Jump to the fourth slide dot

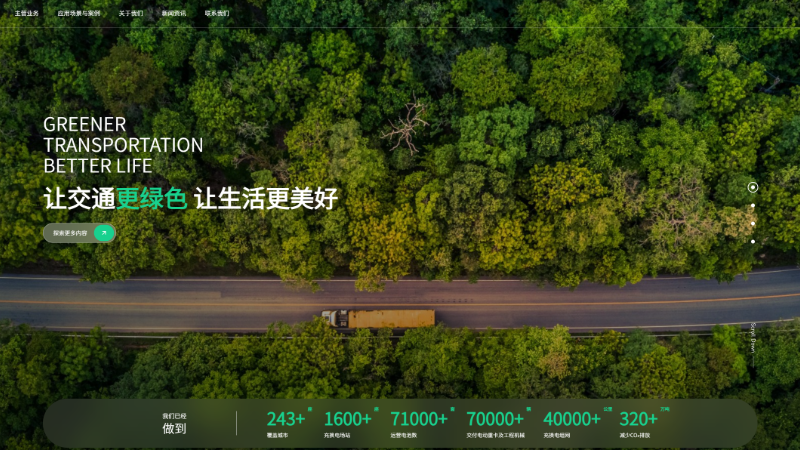[753, 241]
